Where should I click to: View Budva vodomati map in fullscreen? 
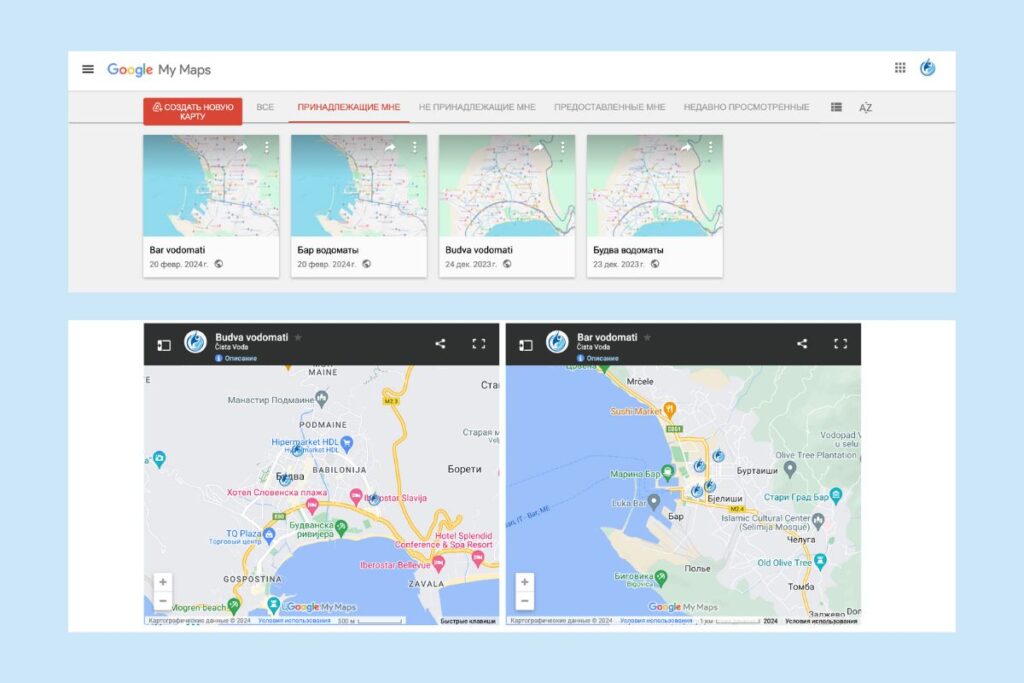coord(479,343)
